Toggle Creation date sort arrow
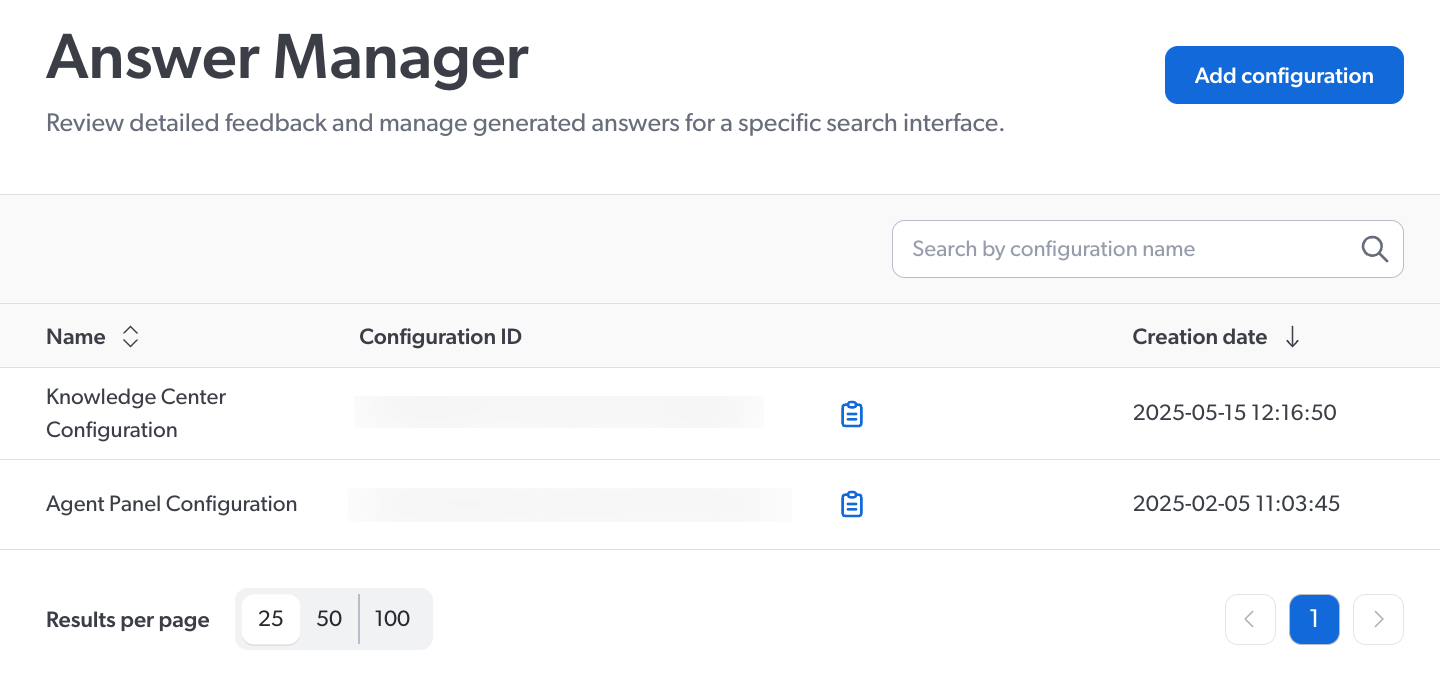The width and height of the screenshot is (1440, 678). click(1292, 337)
